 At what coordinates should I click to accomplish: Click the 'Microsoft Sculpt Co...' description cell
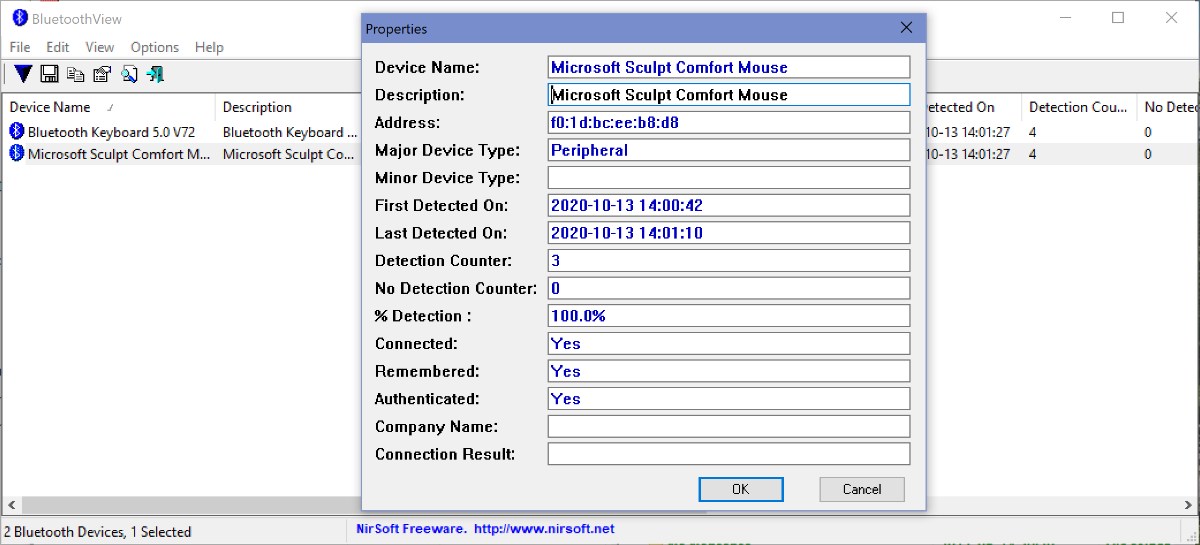(288, 154)
